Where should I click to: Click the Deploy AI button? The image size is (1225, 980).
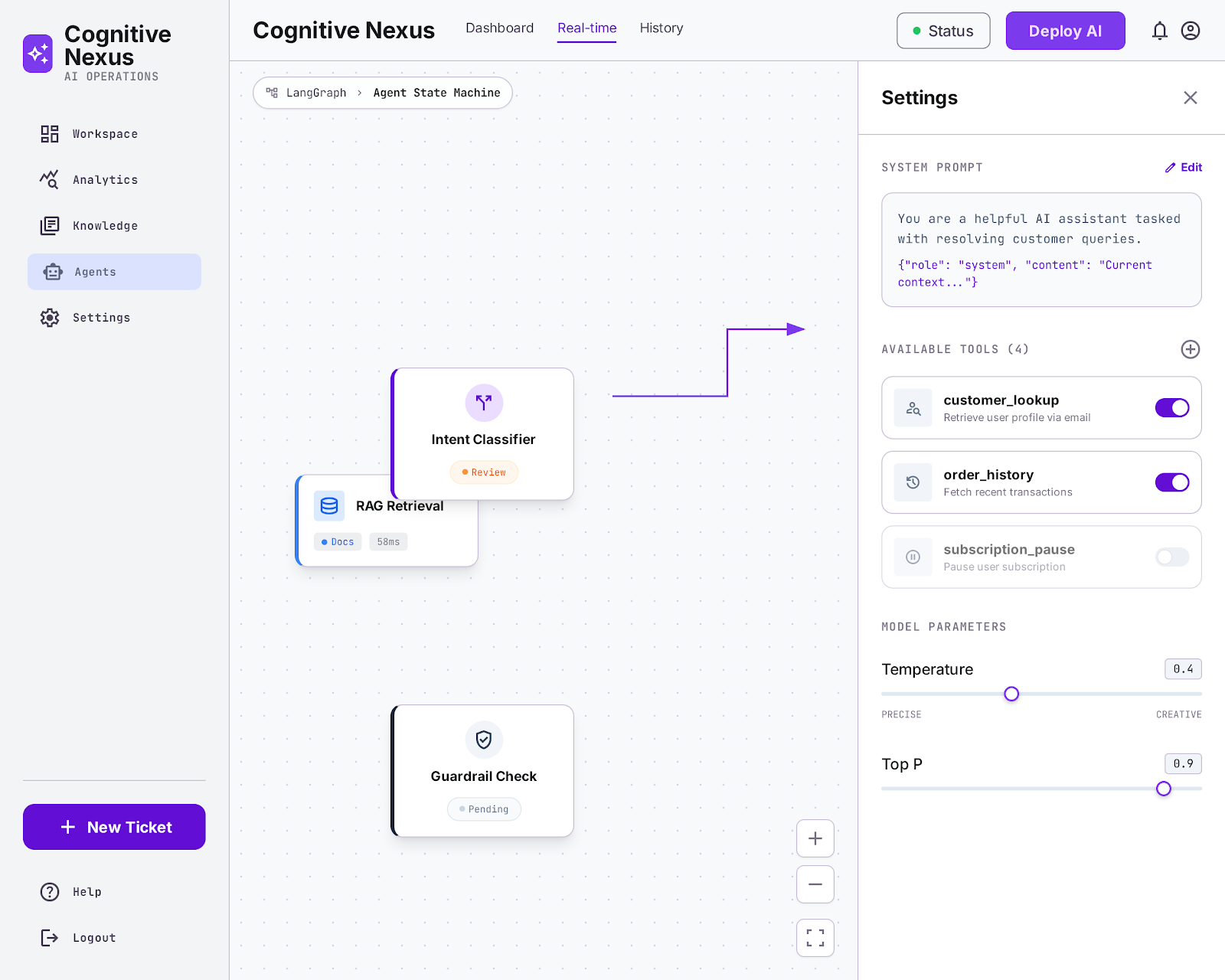[x=1065, y=31]
